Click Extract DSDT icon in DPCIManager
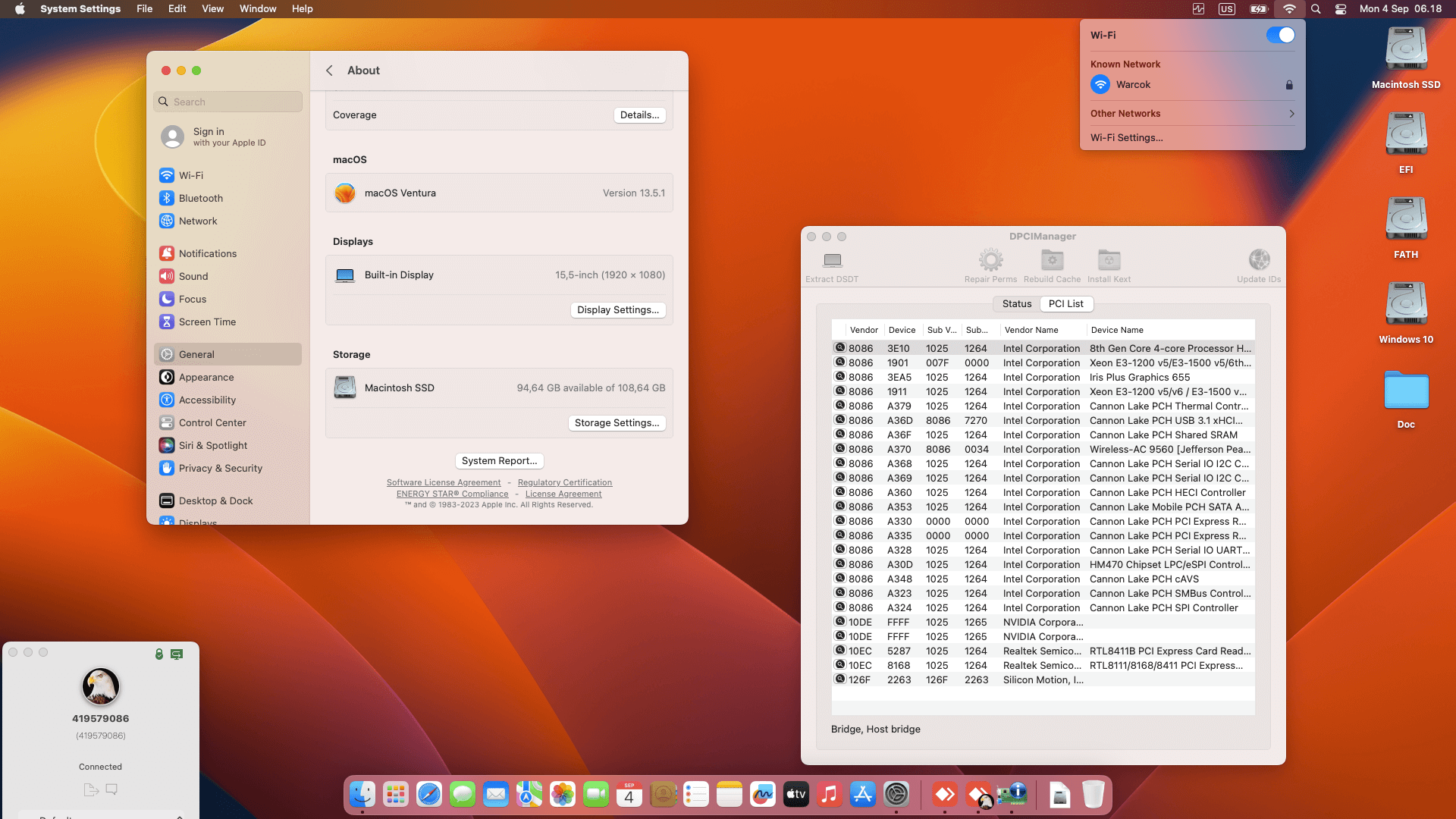The image size is (1456, 819). [832, 260]
